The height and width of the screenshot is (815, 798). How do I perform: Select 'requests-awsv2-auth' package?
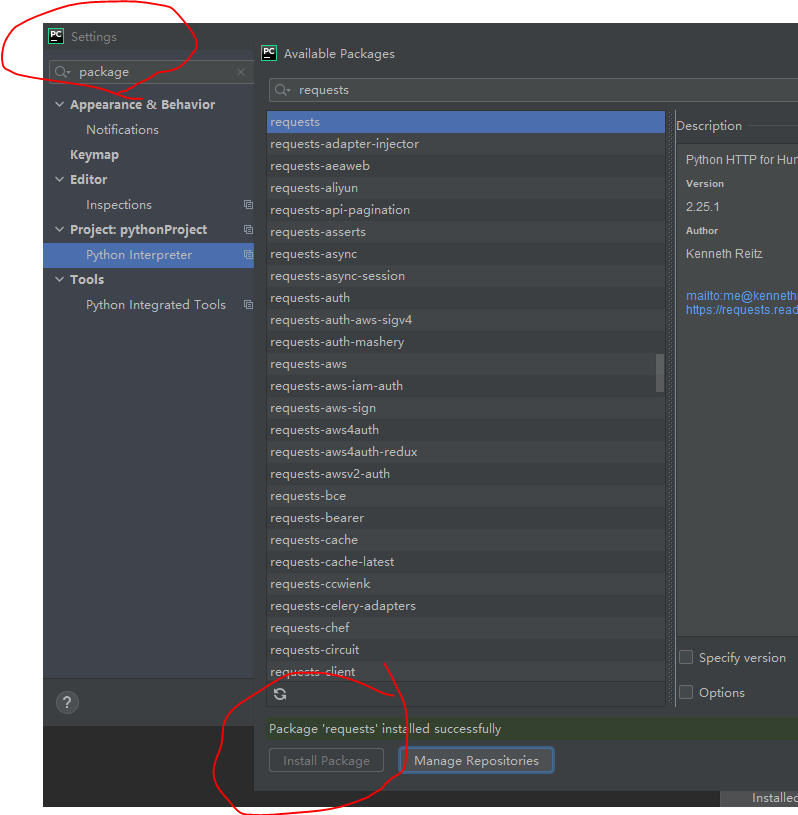point(466,474)
